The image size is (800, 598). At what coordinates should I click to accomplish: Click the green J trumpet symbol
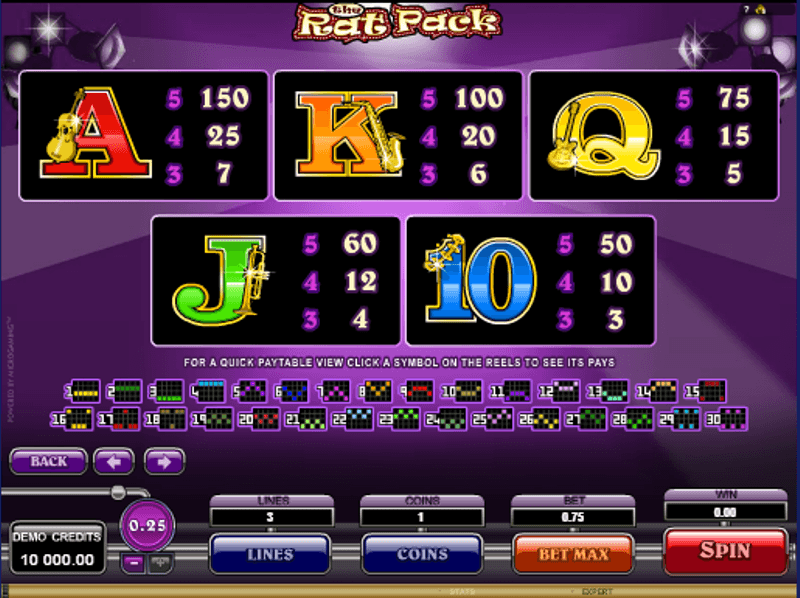click(x=221, y=280)
